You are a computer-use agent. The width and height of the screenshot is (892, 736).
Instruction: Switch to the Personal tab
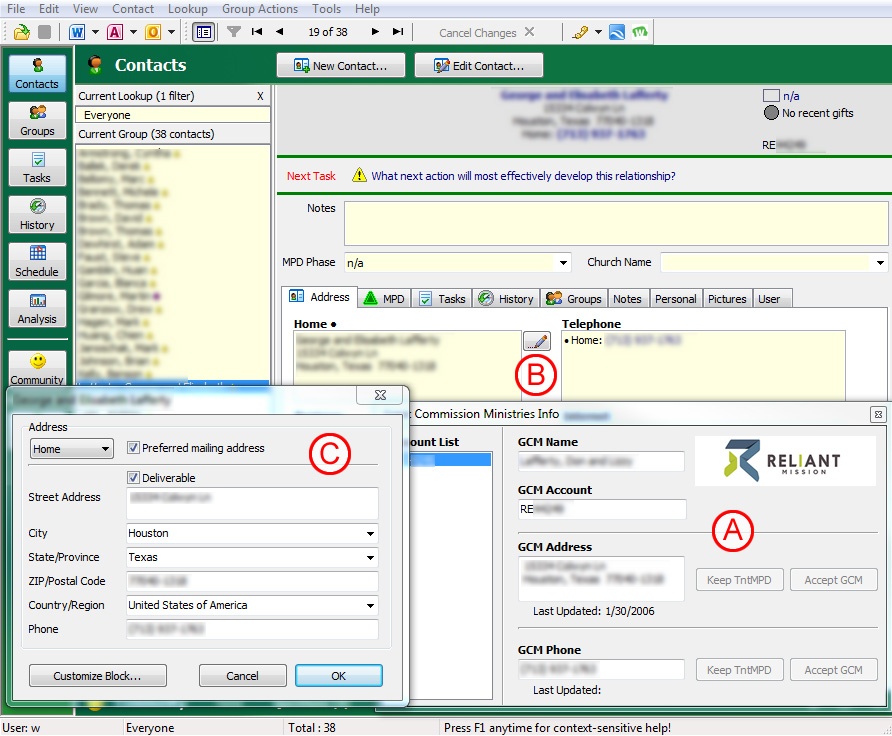[675, 298]
